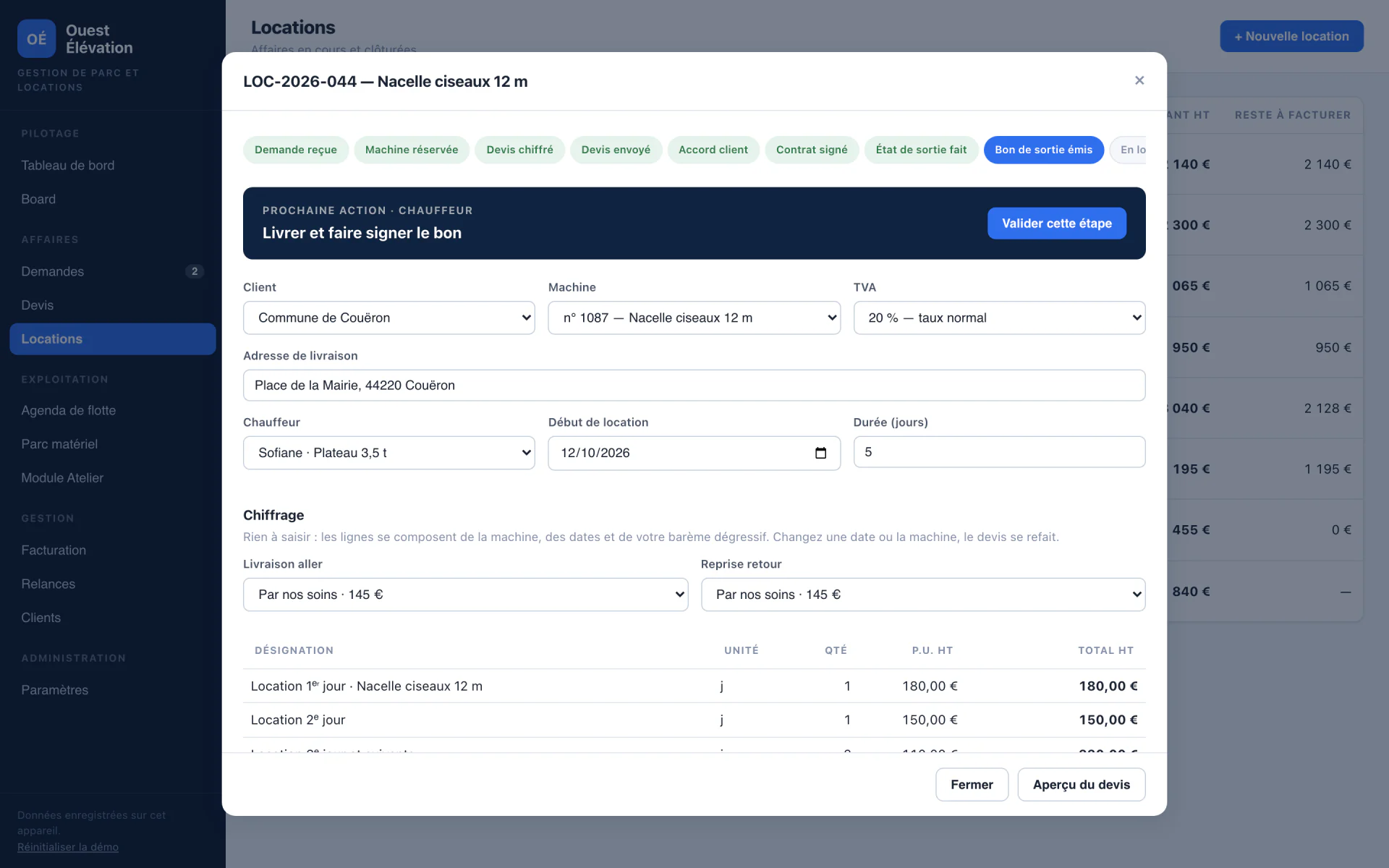
Task: Open the Livraison aller options
Action: [x=465, y=595]
